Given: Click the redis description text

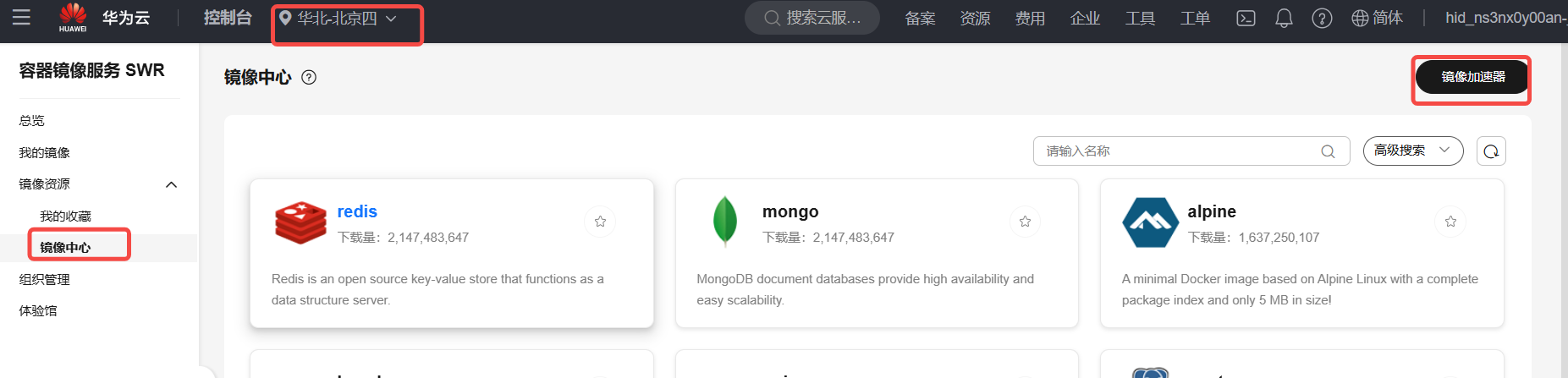Looking at the screenshot, I should pos(437,289).
